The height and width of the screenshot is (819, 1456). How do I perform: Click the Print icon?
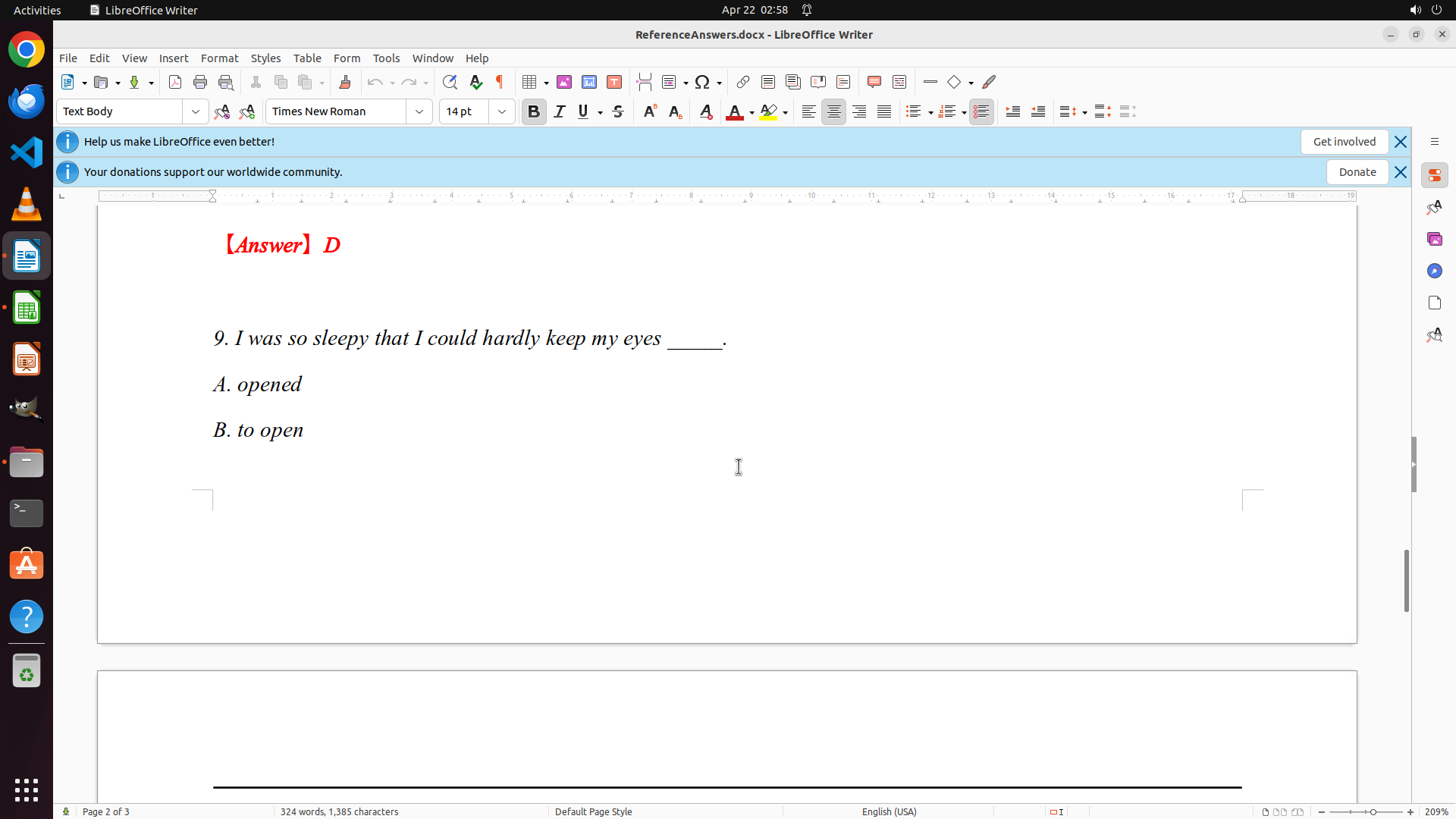tap(200, 82)
